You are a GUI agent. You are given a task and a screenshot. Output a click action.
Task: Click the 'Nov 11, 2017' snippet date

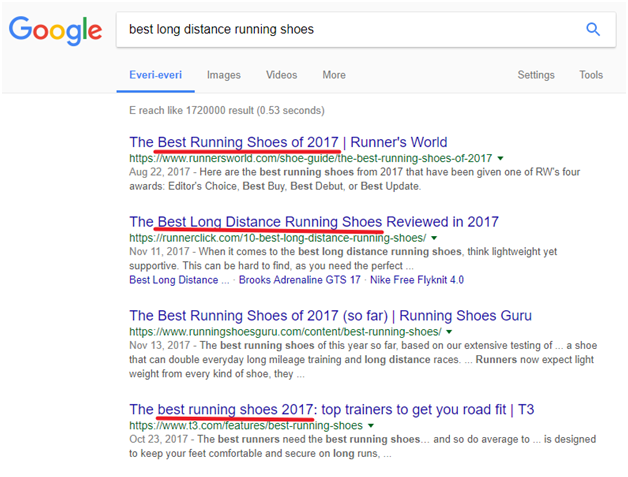point(159,252)
